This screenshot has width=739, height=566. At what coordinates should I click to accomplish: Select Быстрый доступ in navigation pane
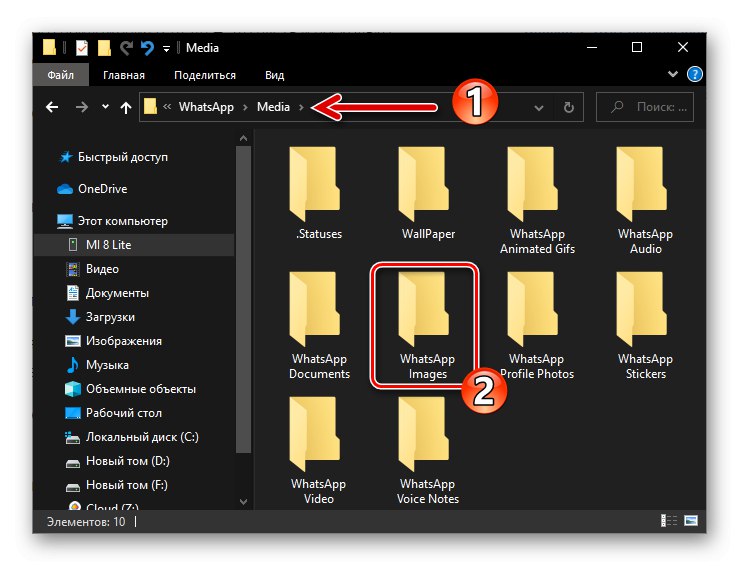[113, 157]
